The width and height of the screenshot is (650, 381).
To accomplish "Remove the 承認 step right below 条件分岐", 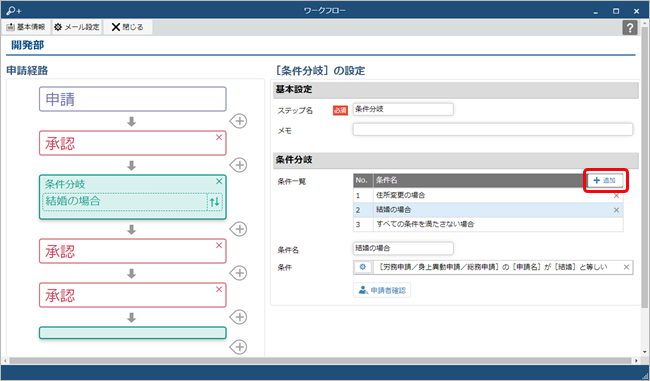I will point(219,245).
